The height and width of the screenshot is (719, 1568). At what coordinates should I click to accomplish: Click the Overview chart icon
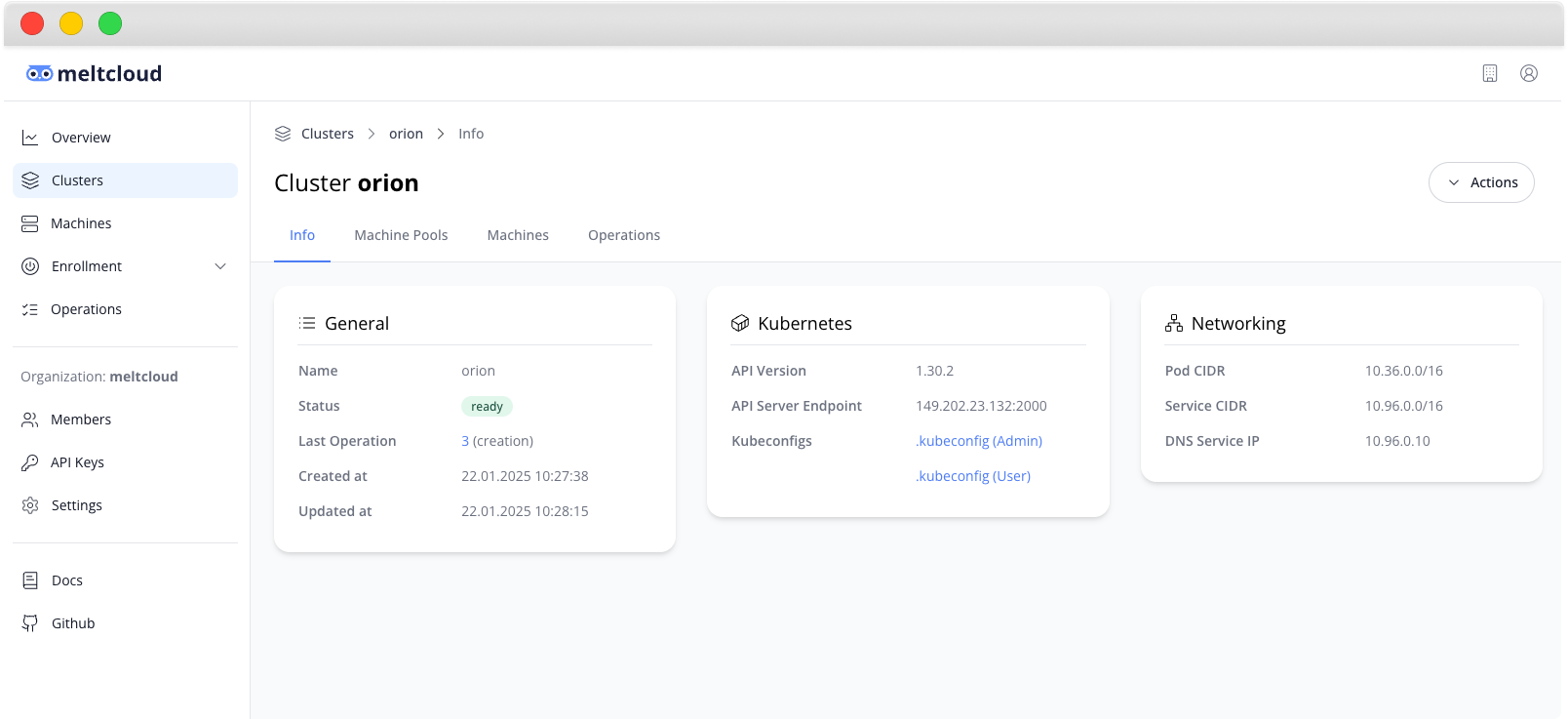click(30, 138)
